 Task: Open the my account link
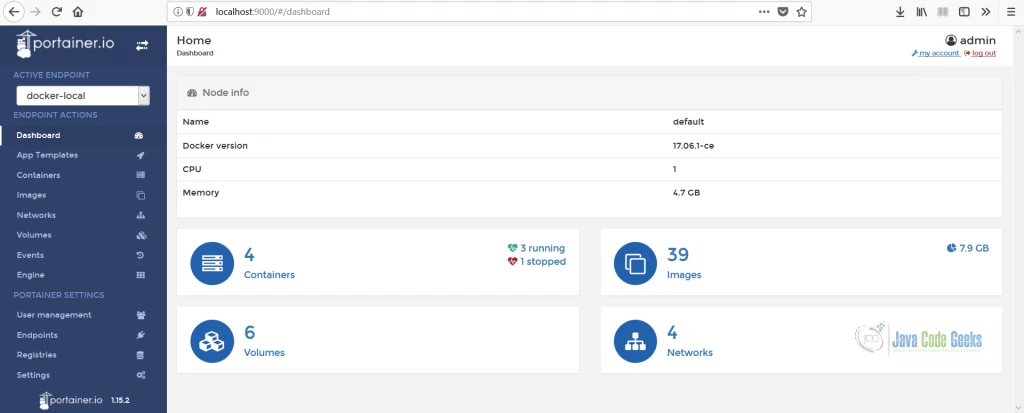click(x=936, y=53)
